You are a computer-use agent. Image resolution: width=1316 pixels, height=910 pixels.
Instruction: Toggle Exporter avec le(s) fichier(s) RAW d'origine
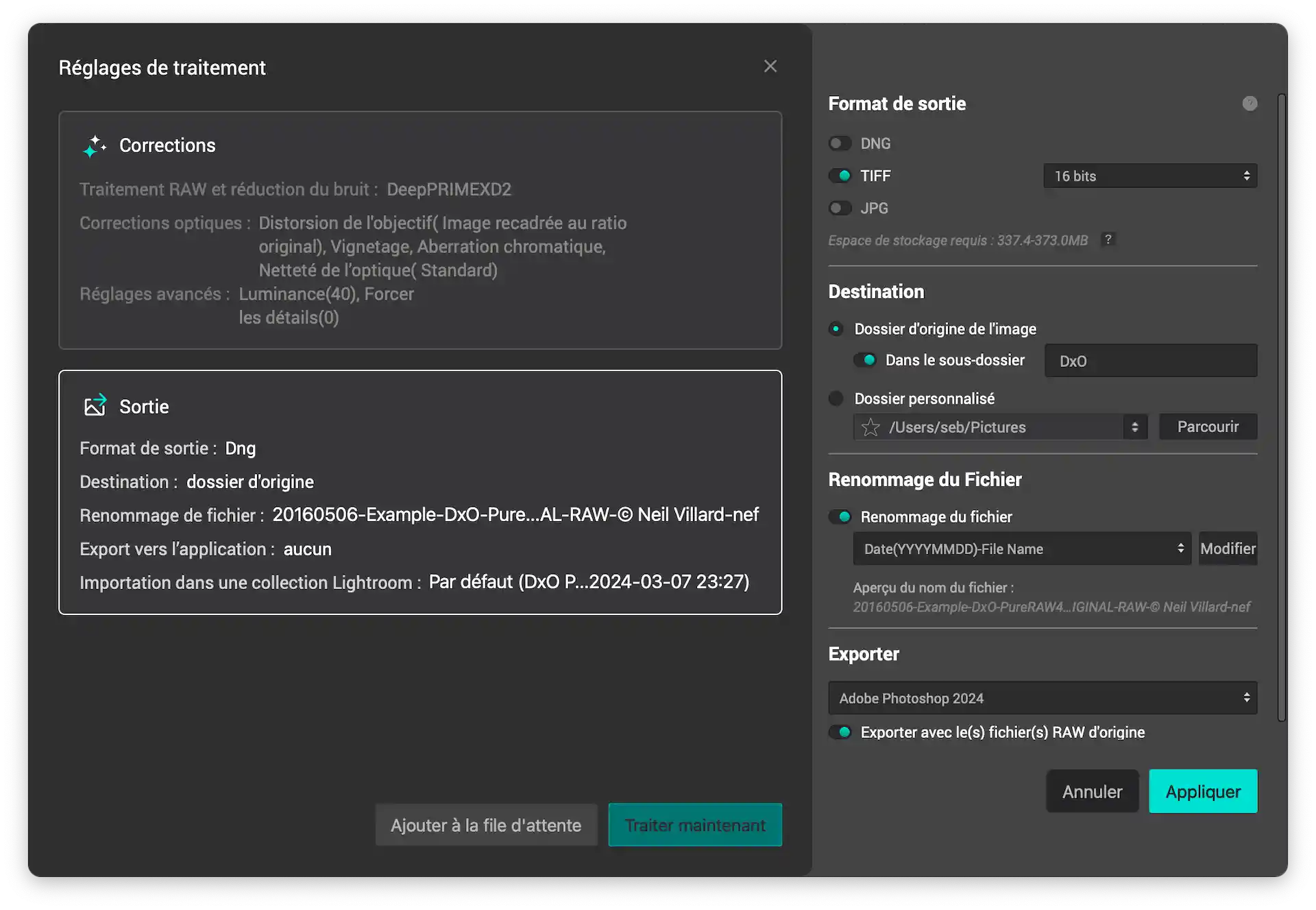click(840, 732)
